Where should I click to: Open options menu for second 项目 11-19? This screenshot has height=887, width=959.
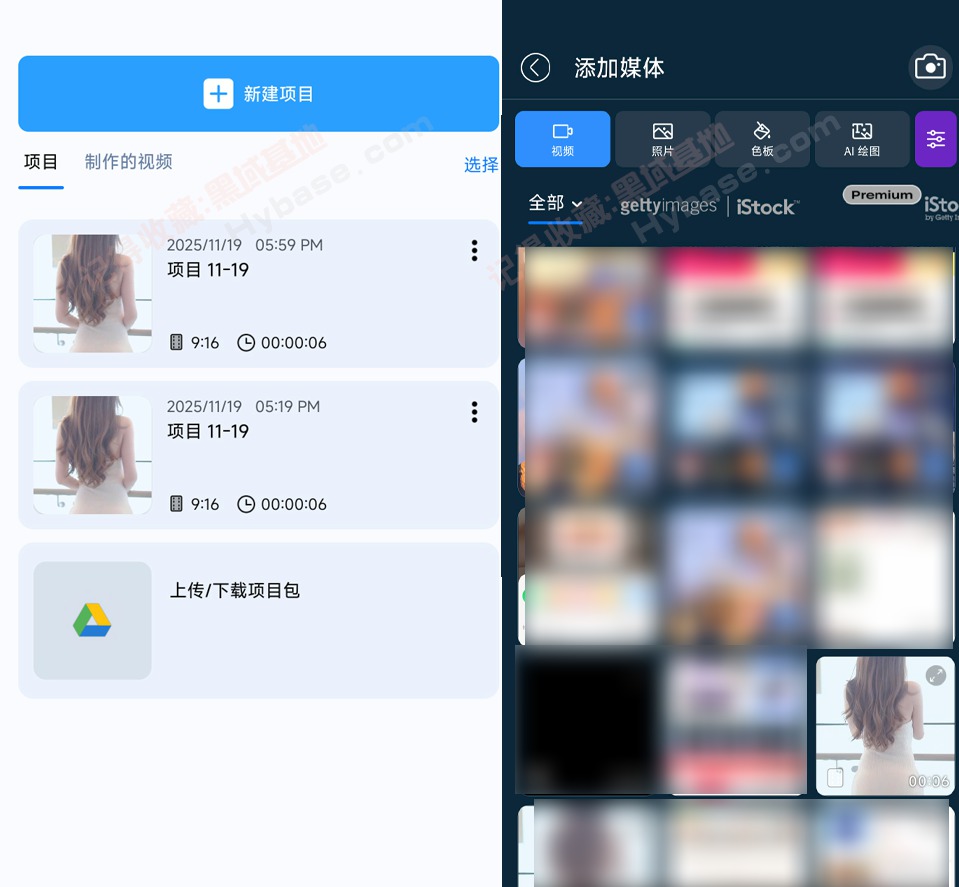[x=474, y=412]
